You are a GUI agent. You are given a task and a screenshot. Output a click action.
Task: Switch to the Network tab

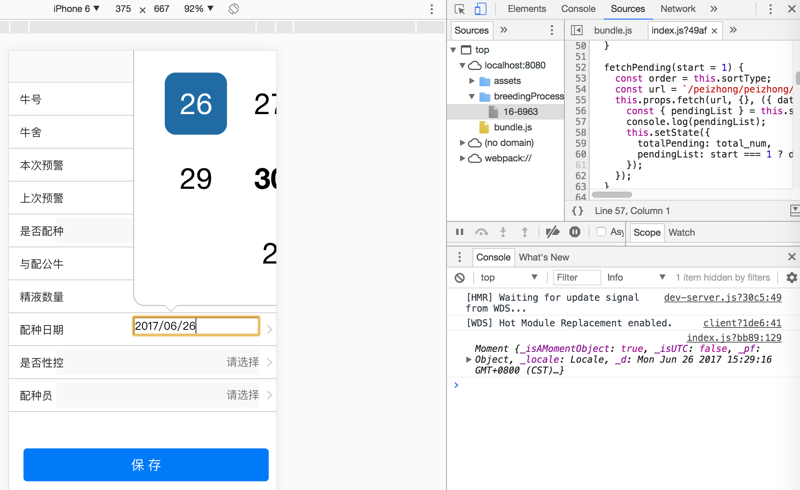tap(678, 9)
